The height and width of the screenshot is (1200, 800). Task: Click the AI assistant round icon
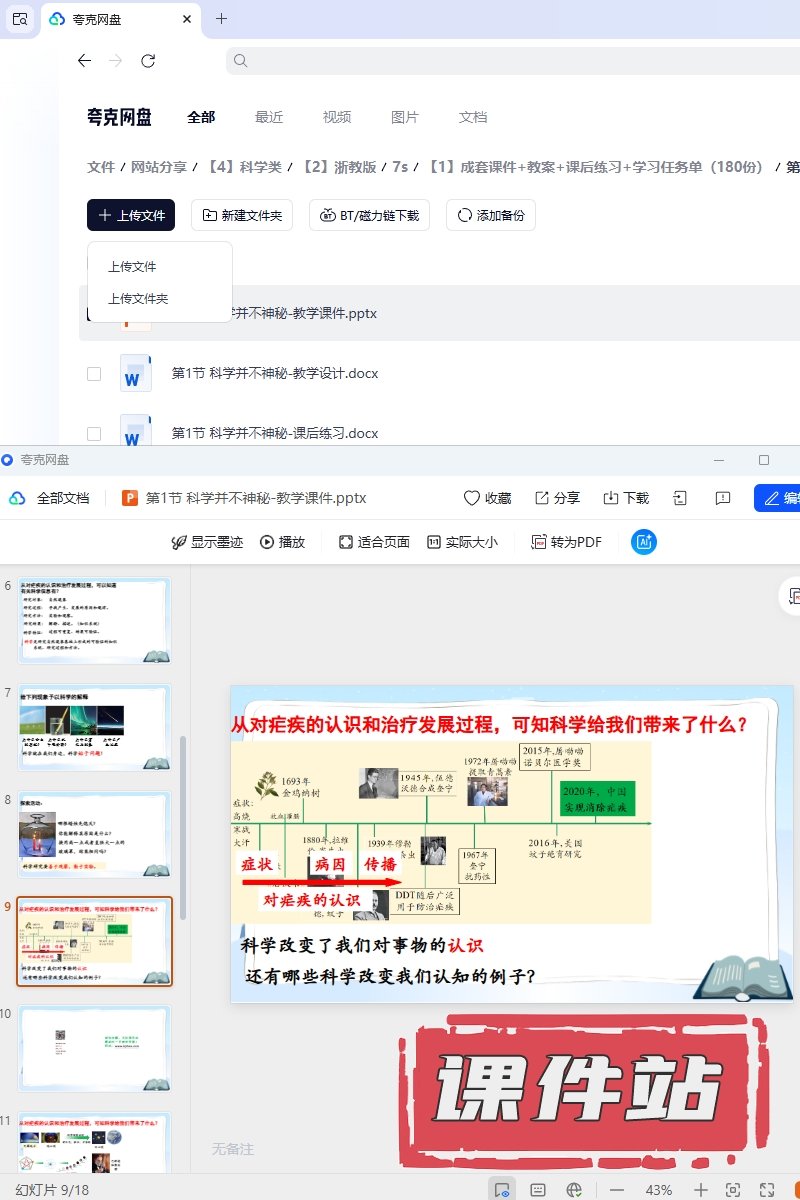(x=644, y=542)
